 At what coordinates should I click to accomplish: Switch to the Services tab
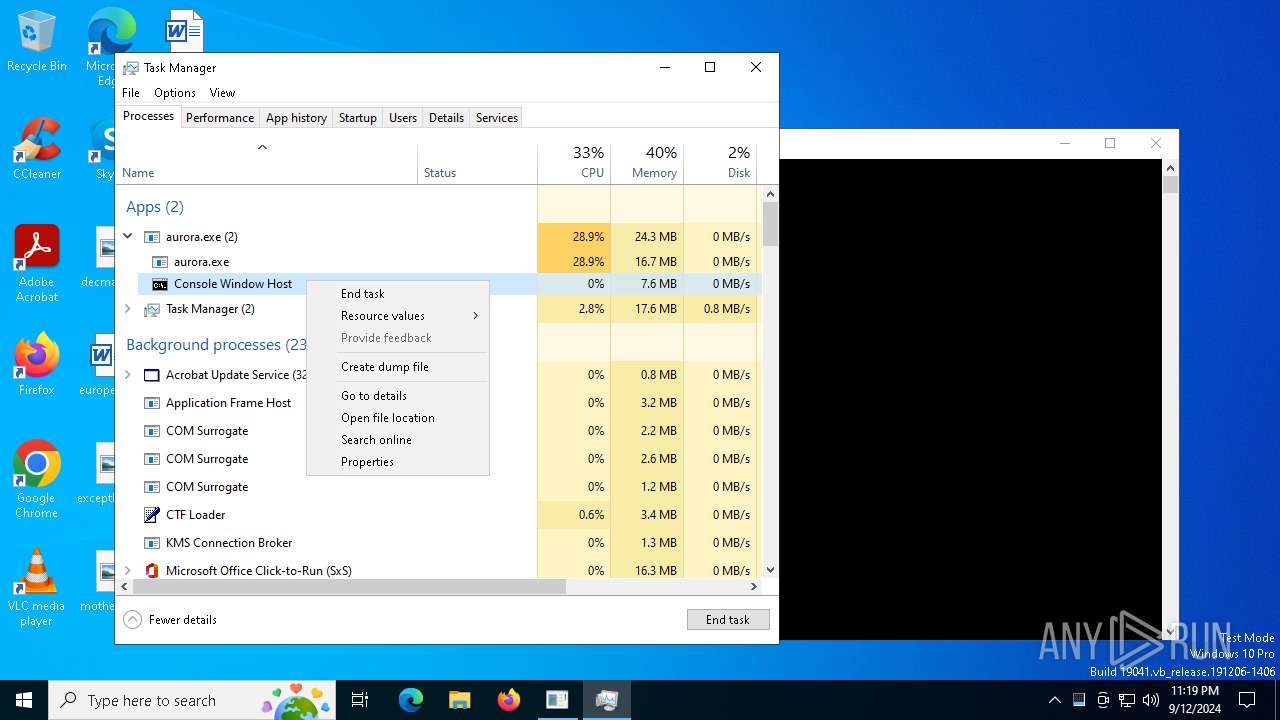pos(497,118)
